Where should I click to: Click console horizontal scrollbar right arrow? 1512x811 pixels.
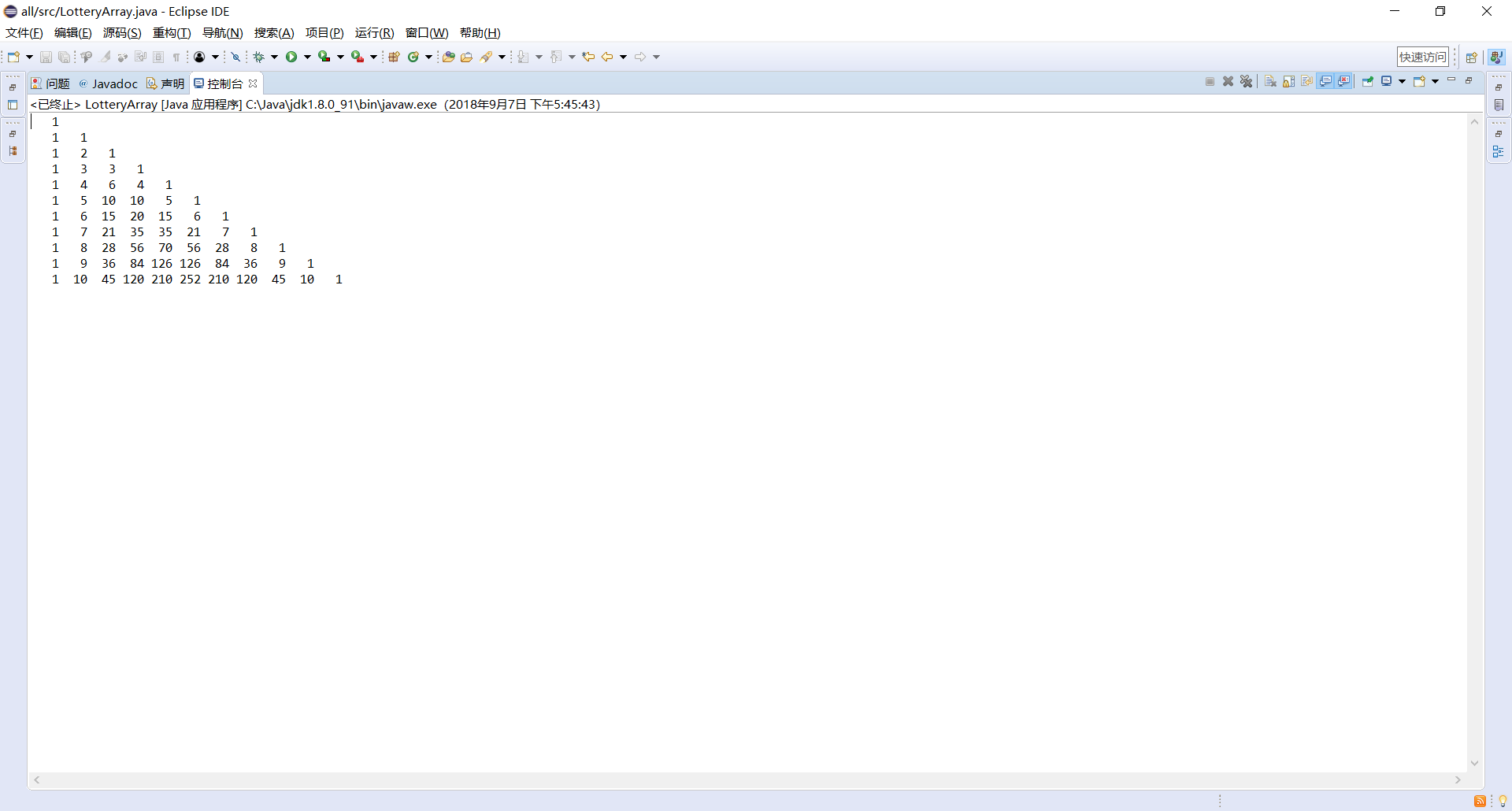[x=1458, y=780]
